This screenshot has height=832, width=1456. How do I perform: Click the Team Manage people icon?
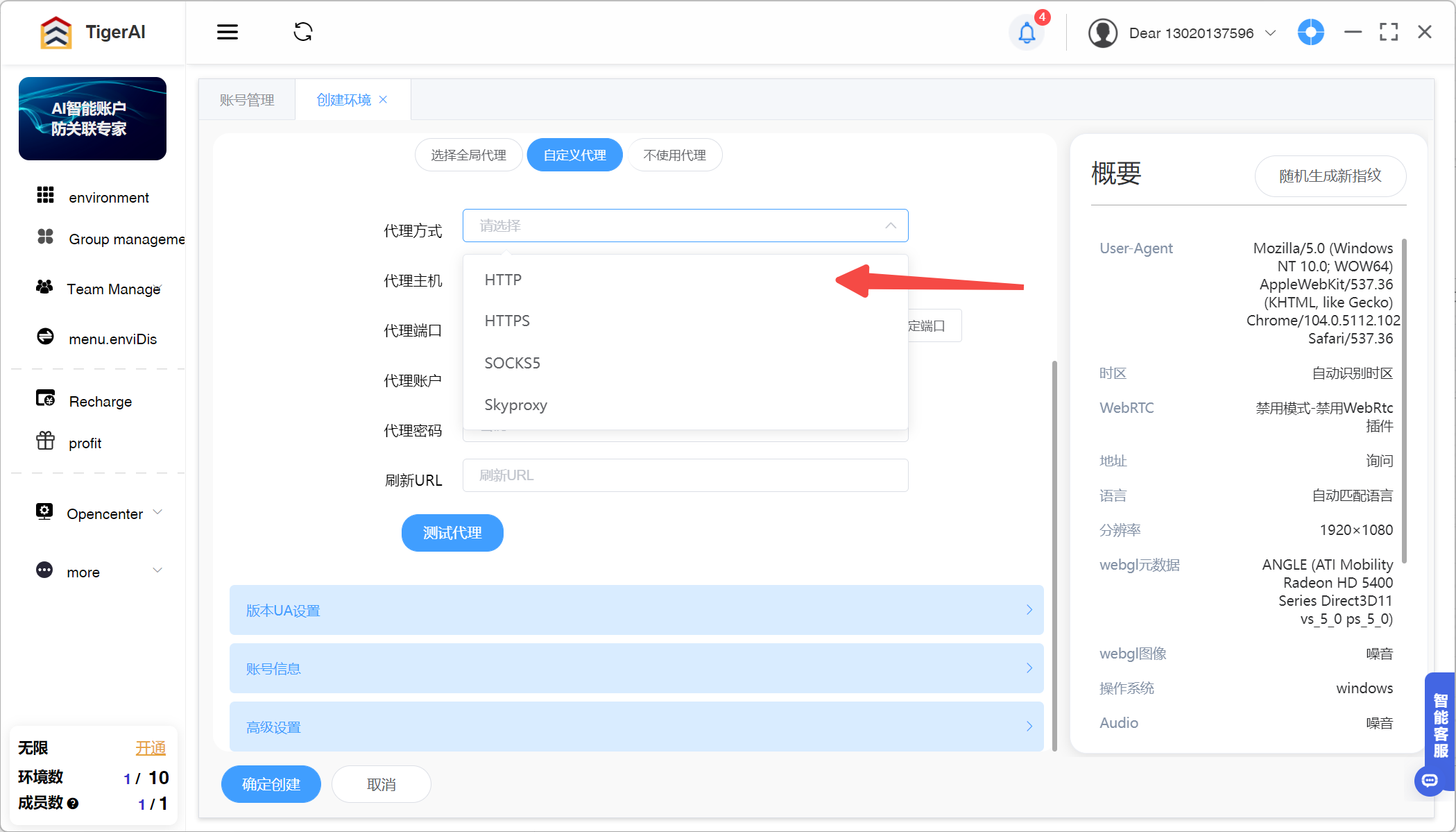pyautogui.click(x=44, y=287)
